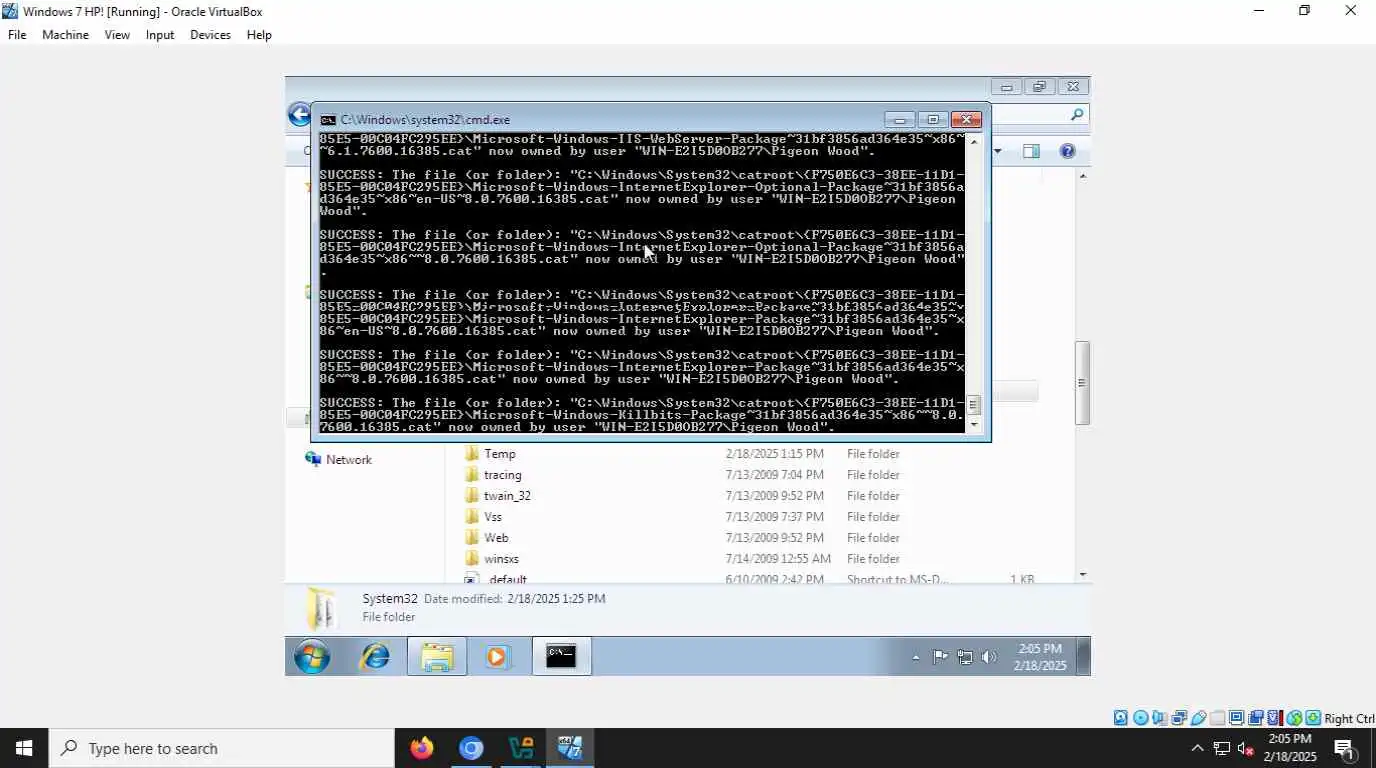Open the Devices menu
This screenshot has height=768, width=1376.
[210, 35]
